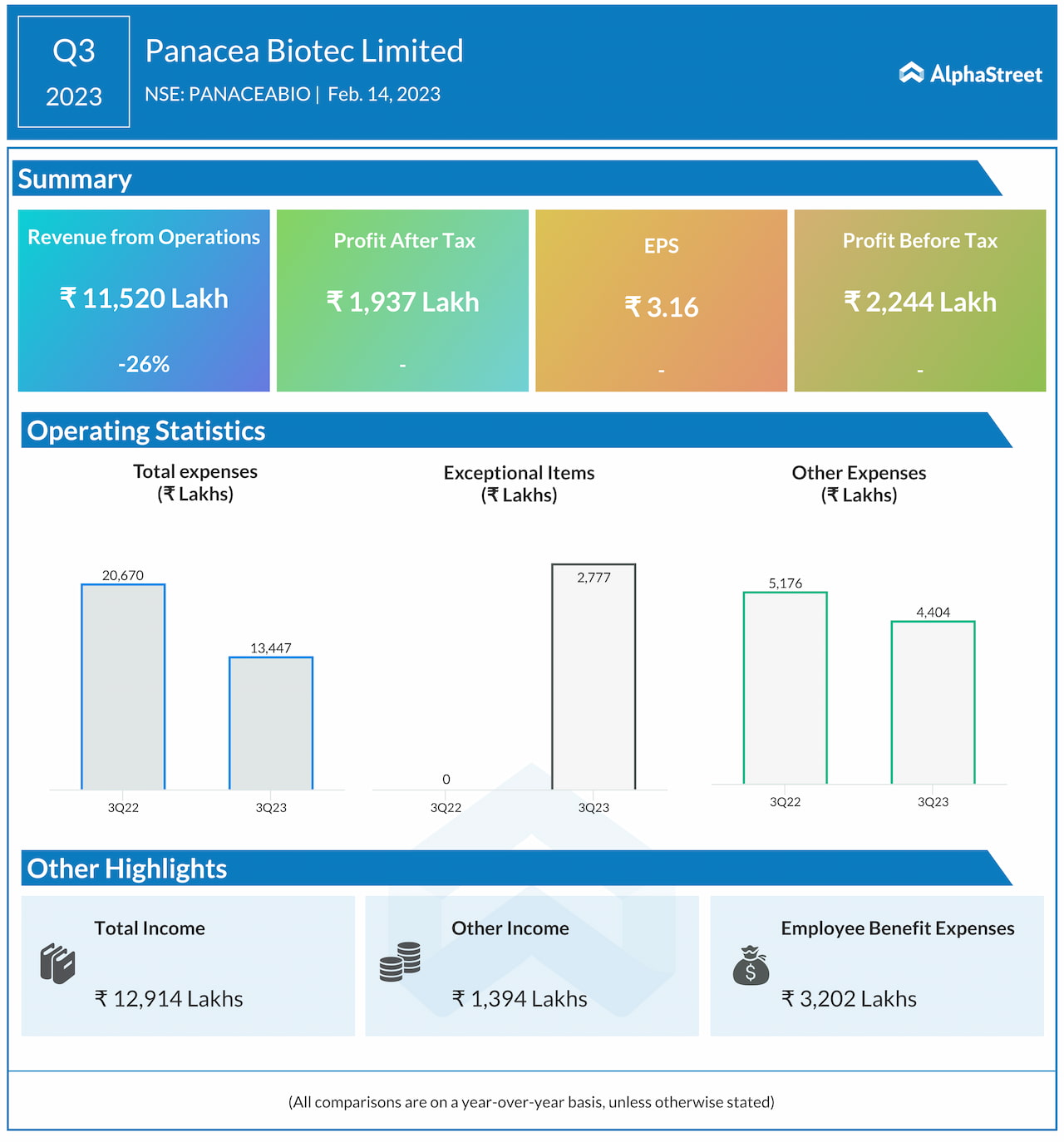
Task: Open the Profit Before Tax card
Action: (x=919, y=300)
